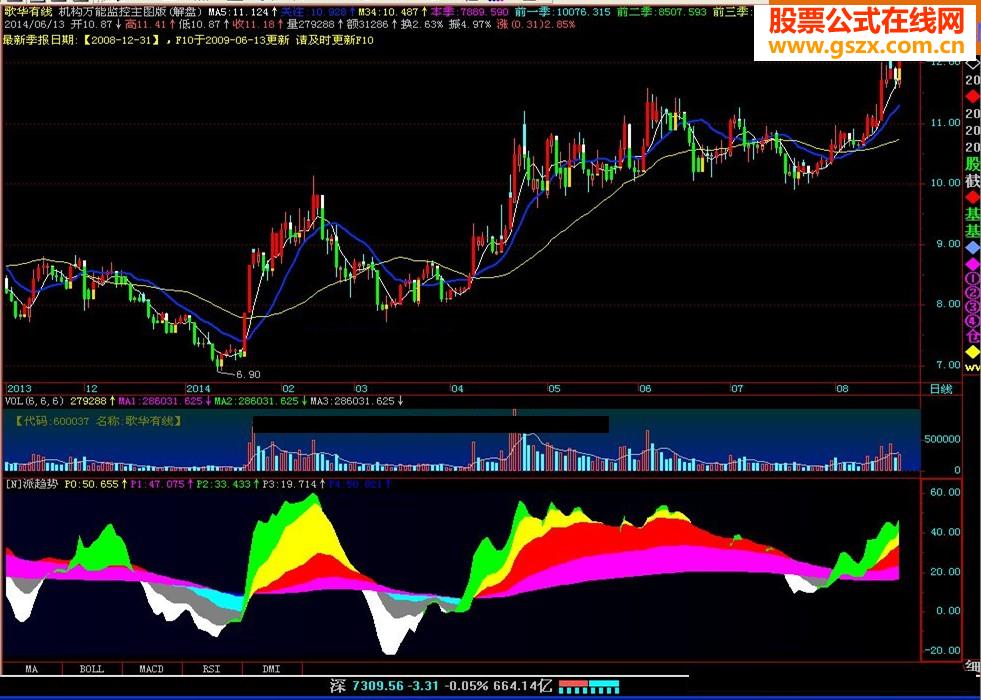Switch to the MA indicator tab

pyautogui.click(x=31, y=669)
